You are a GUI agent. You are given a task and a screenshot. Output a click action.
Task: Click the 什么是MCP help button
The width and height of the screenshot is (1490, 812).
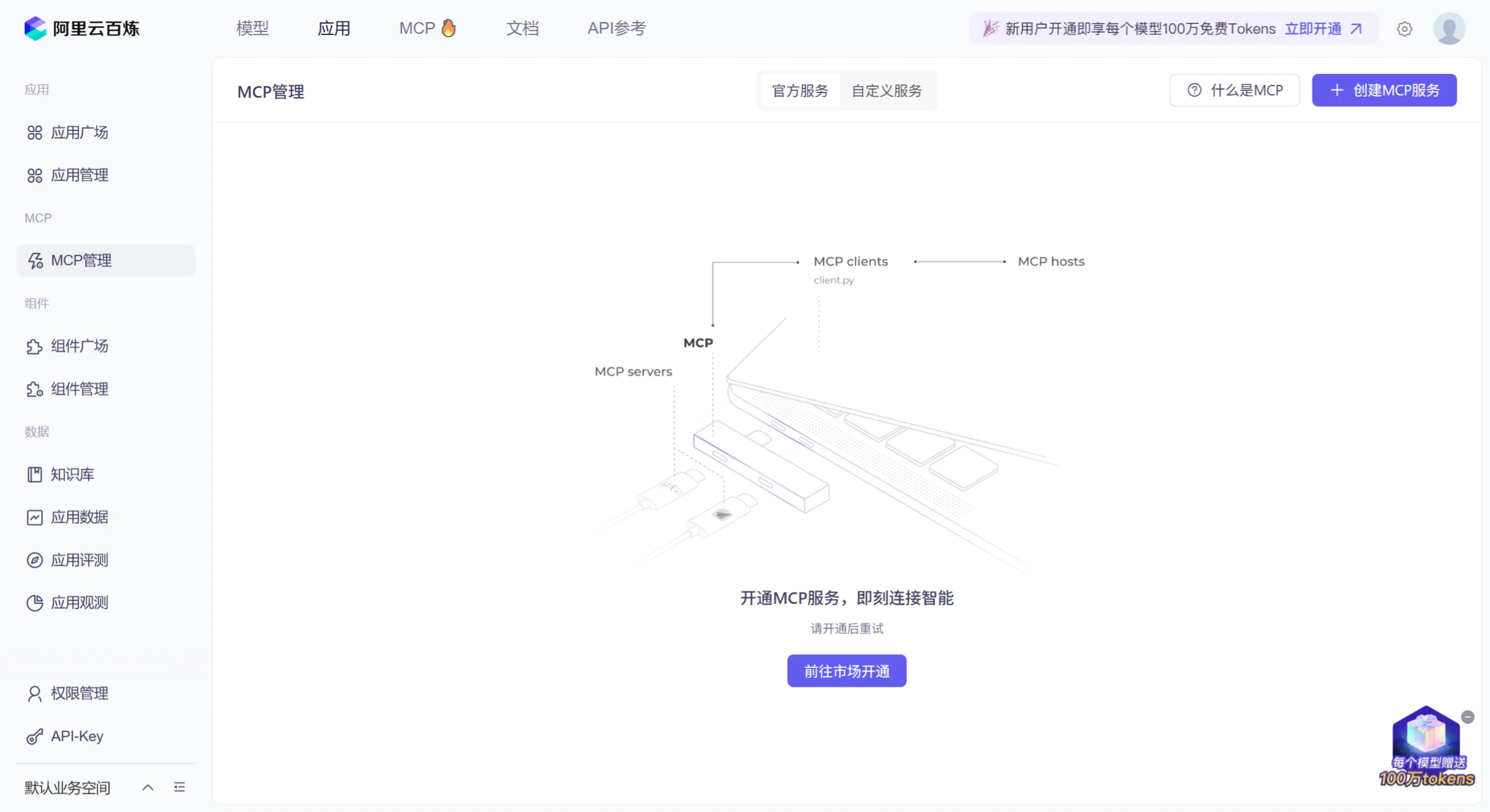point(1234,90)
